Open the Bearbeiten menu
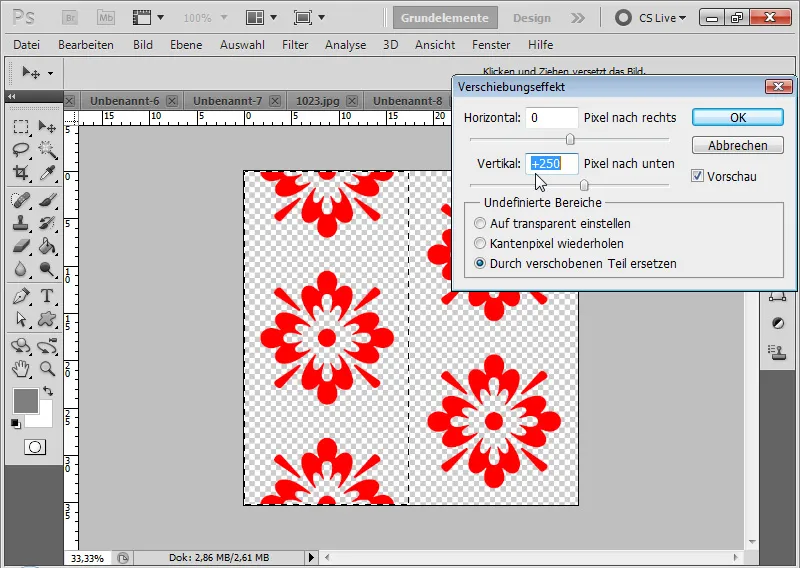This screenshot has height=568, width=800. [x=86, y=45]
